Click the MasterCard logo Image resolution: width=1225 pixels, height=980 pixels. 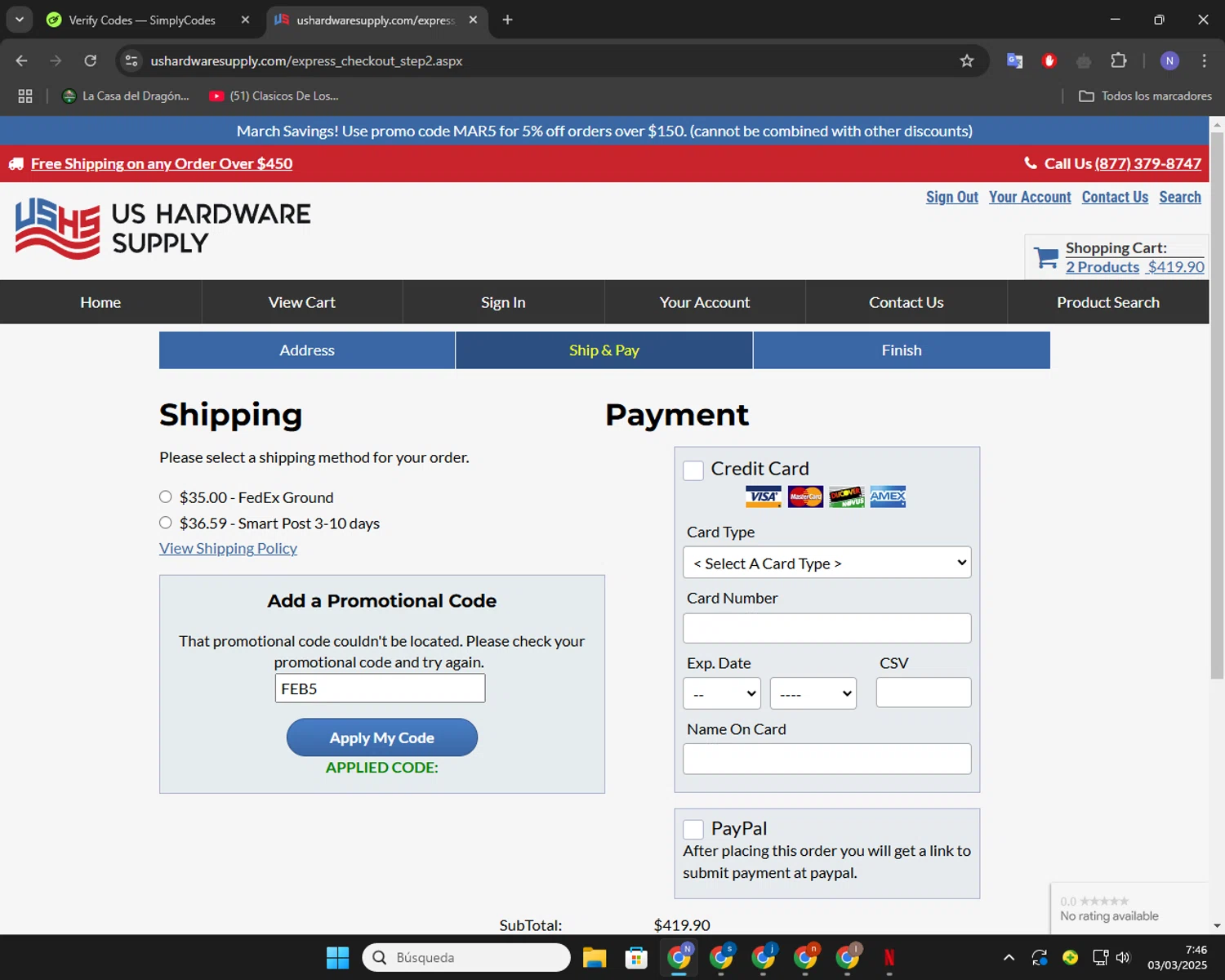pyautogui.click(x=805, y=497)
